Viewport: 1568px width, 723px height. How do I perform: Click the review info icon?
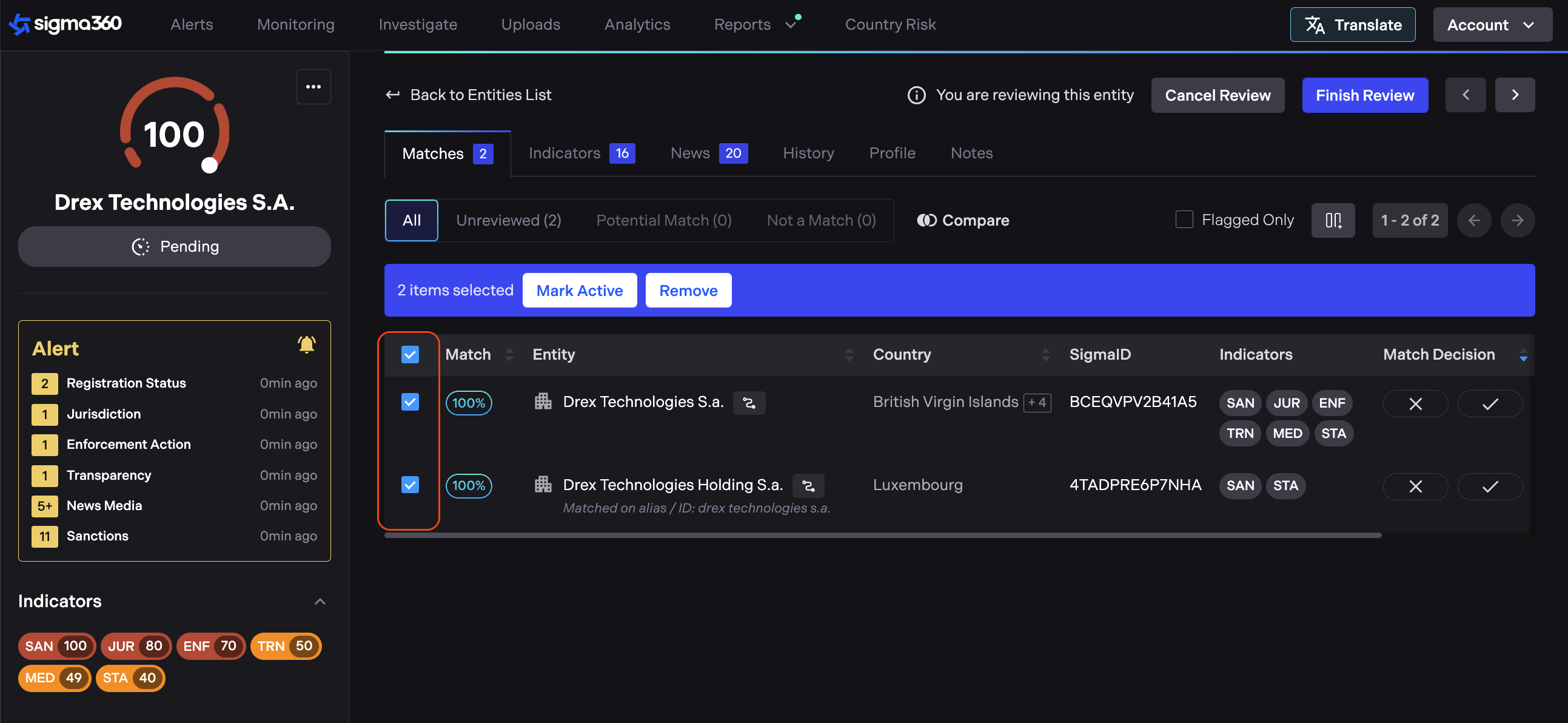click(916, 95)
